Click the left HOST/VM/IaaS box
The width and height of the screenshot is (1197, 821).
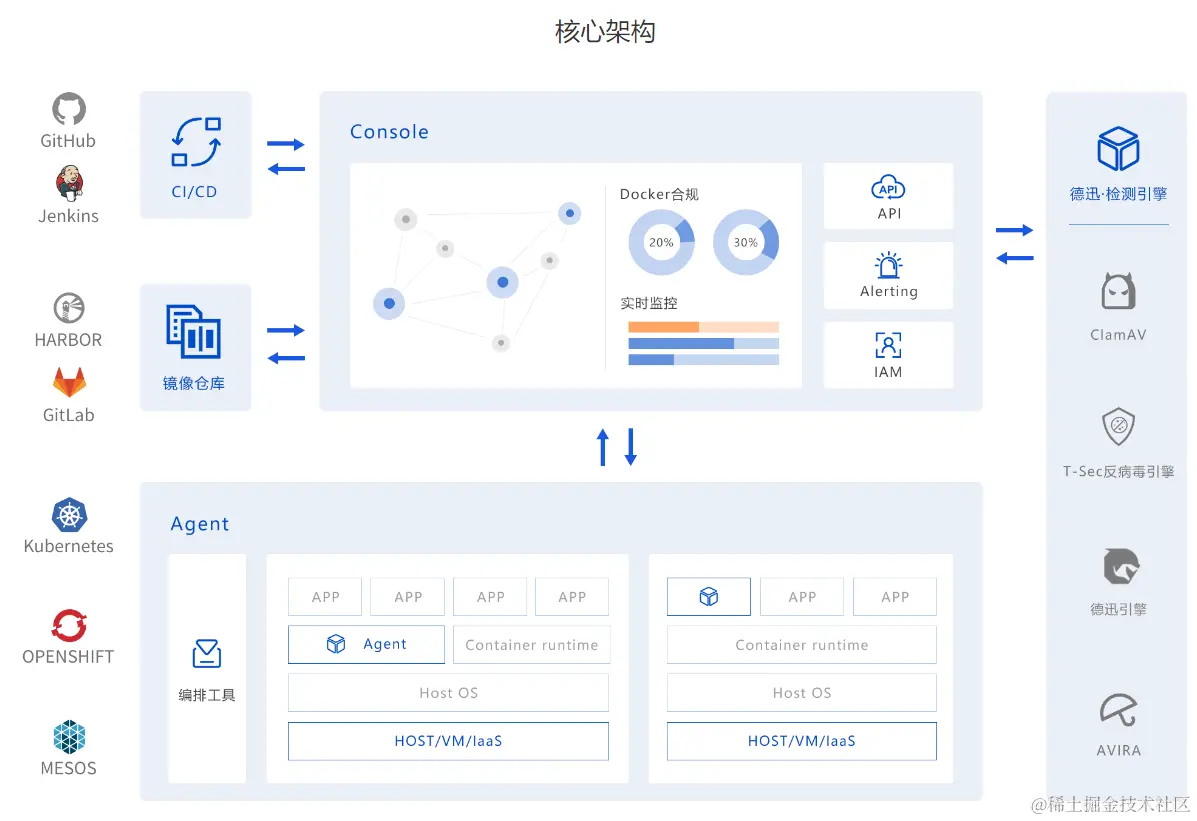point(448,741)
